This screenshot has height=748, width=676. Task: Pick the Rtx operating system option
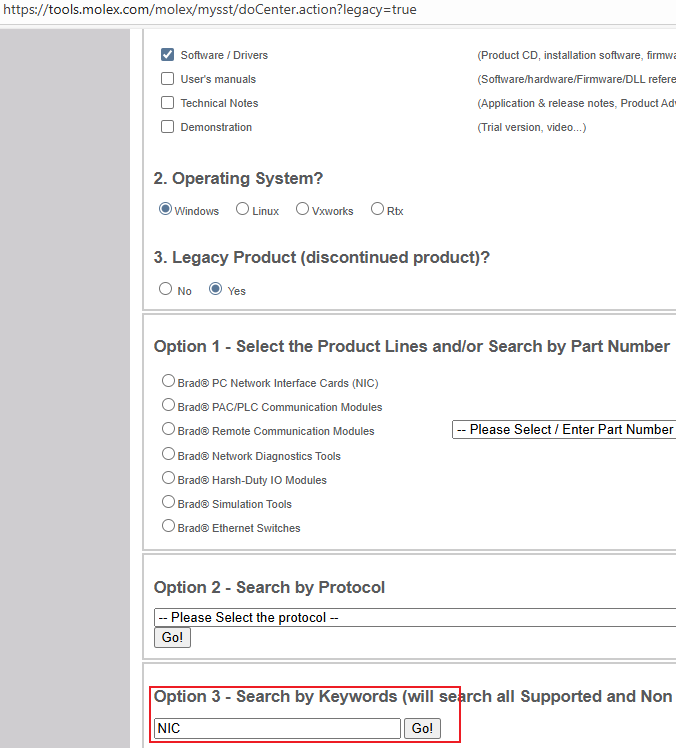[x=377, y=209]
